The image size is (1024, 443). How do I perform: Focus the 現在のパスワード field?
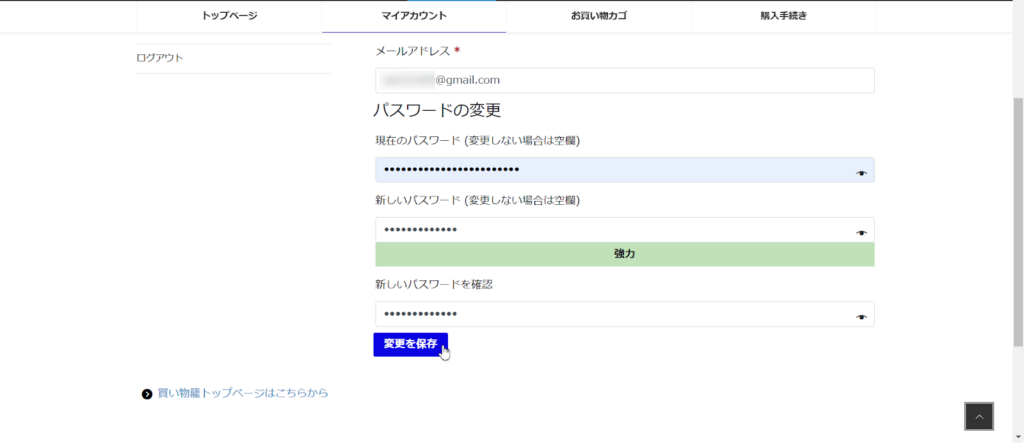coord(610,170)
